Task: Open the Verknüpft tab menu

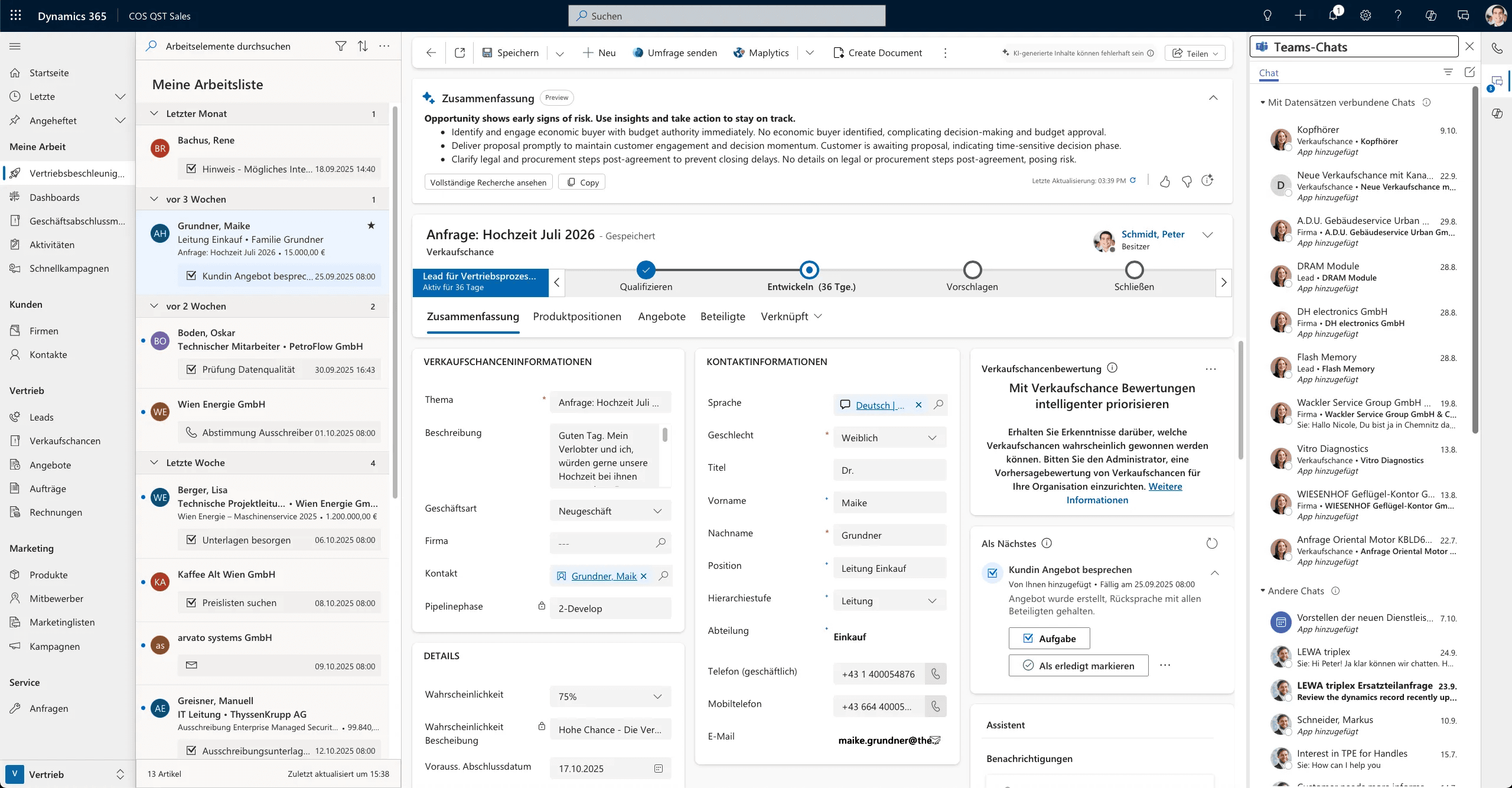Action: [791, 317]
